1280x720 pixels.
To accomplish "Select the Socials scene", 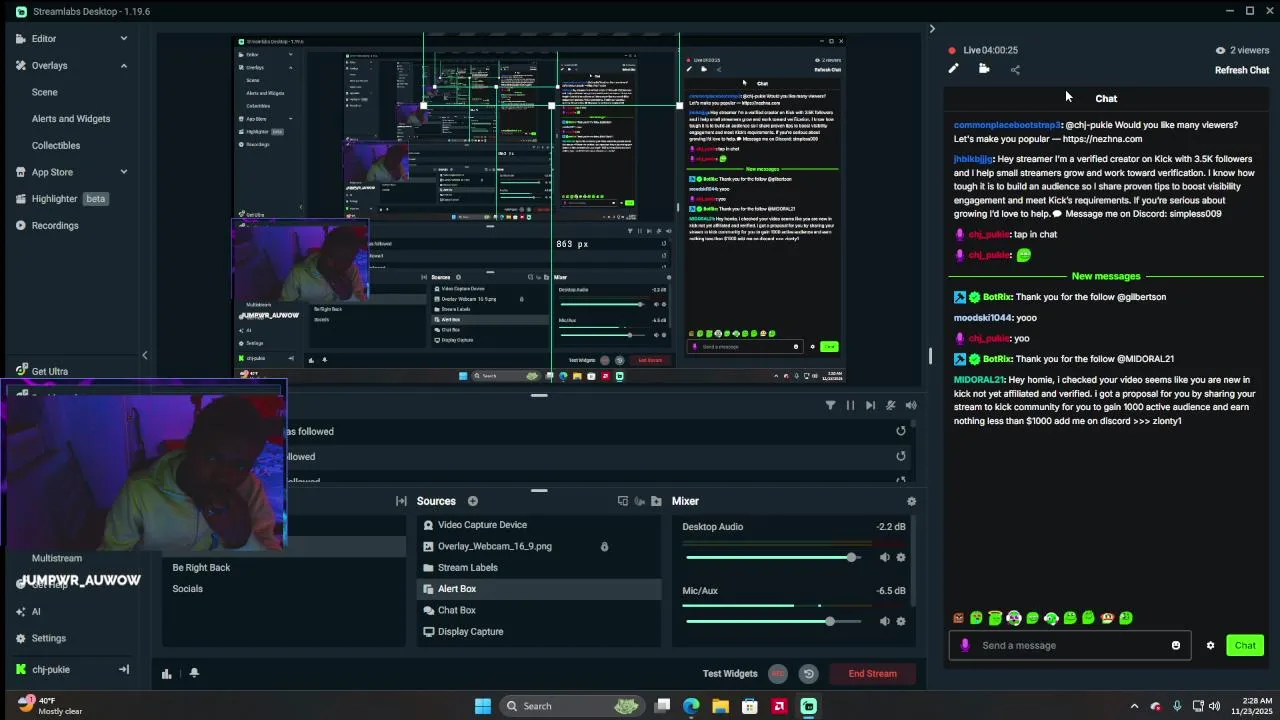I will click(x=188, y=588).
